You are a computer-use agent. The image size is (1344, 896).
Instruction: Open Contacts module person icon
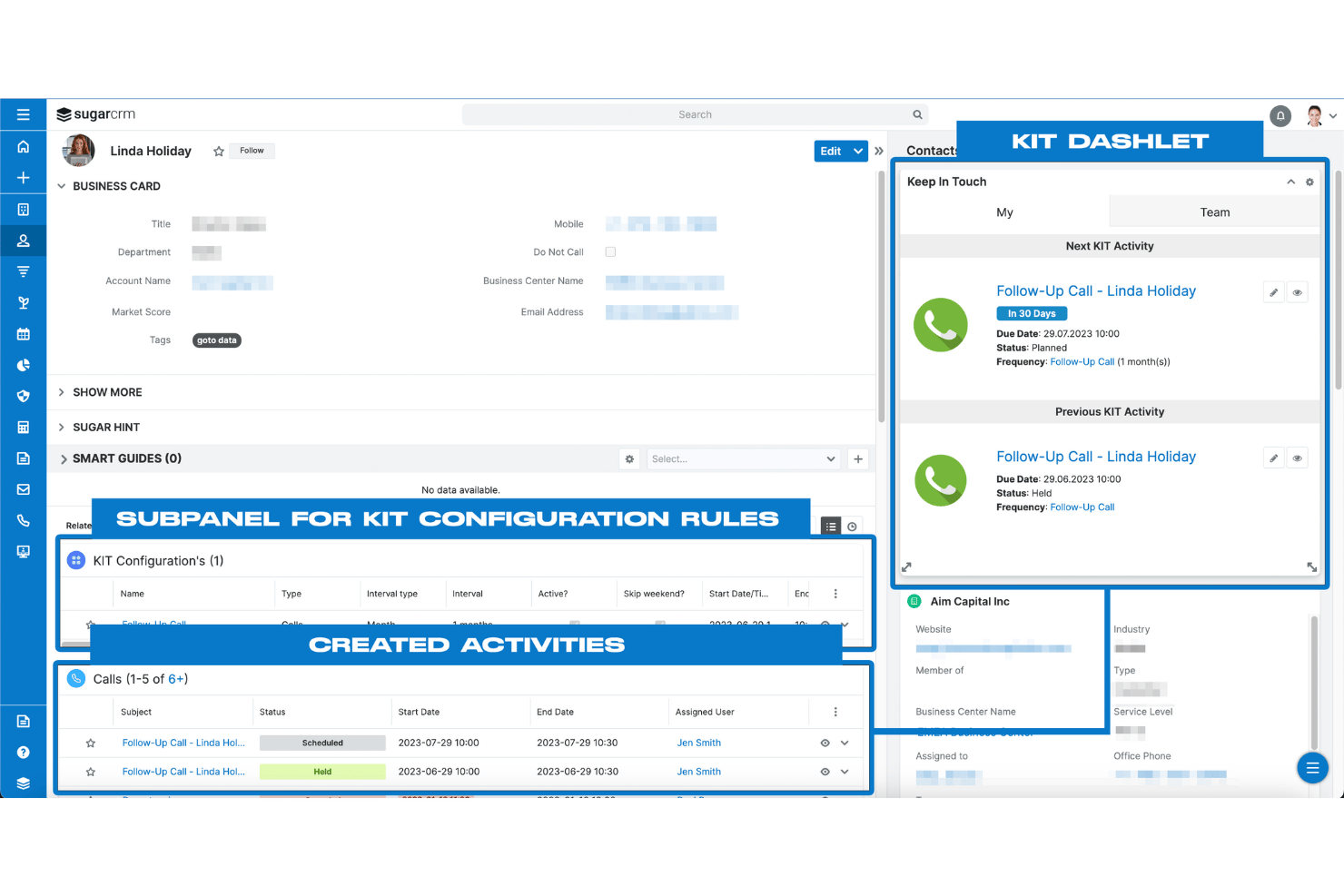pos(24,241)
